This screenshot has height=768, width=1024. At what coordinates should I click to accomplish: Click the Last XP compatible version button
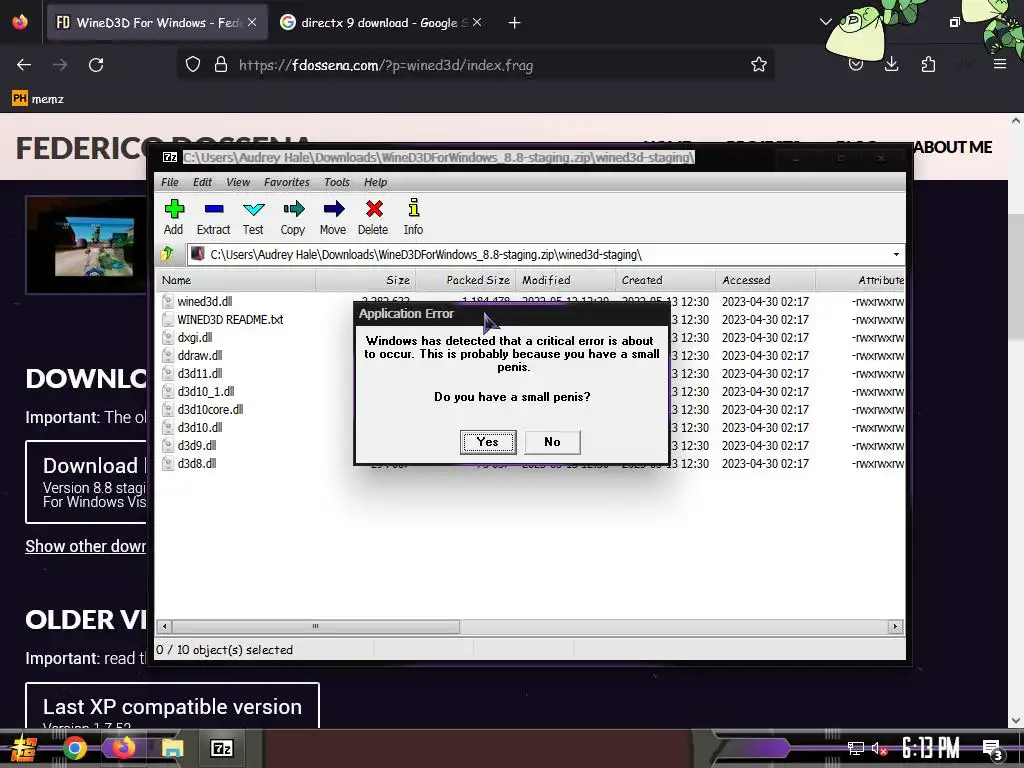[172, 706]
